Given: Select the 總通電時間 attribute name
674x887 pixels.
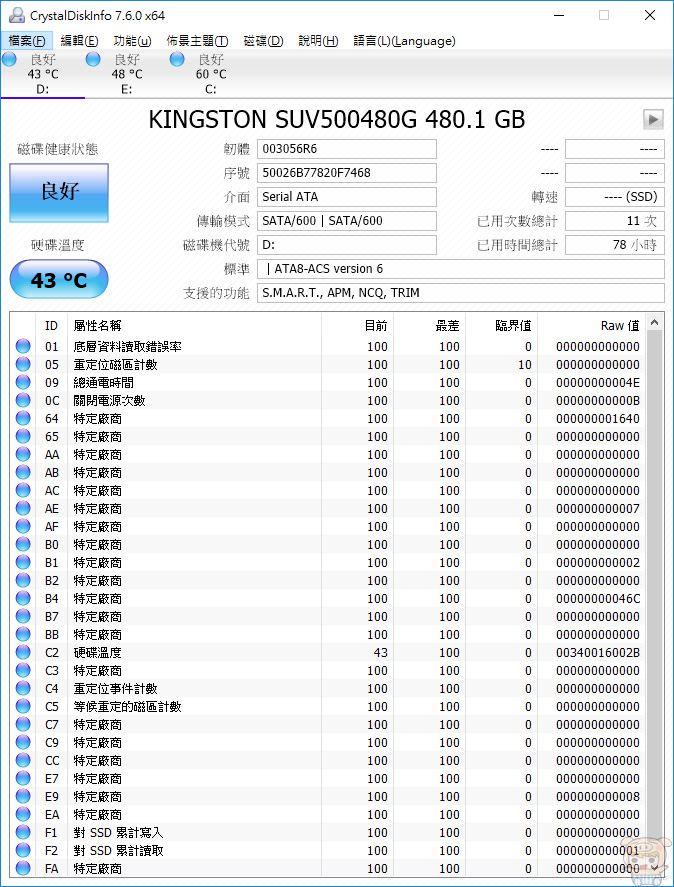Looking at the screenshot, I should point(104,383).
